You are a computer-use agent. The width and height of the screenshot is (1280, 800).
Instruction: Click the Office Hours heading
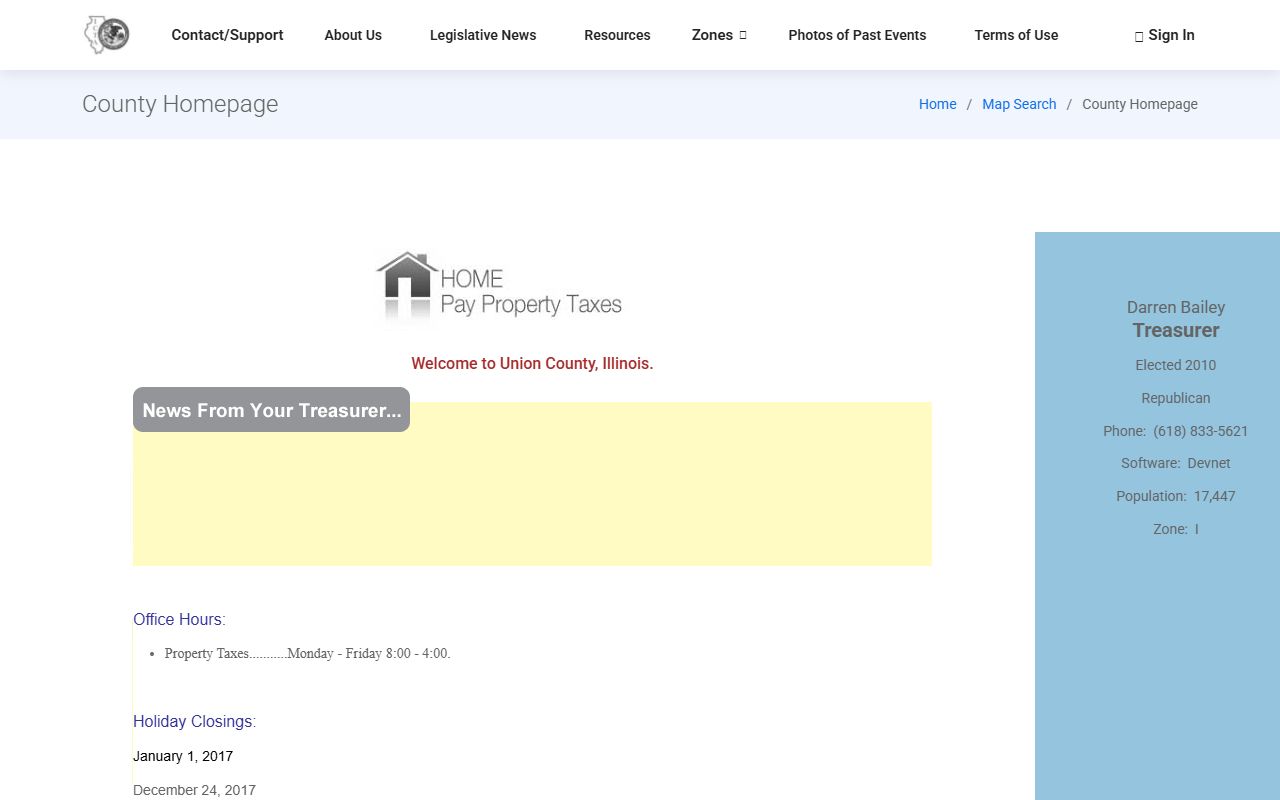coord(179,620)
